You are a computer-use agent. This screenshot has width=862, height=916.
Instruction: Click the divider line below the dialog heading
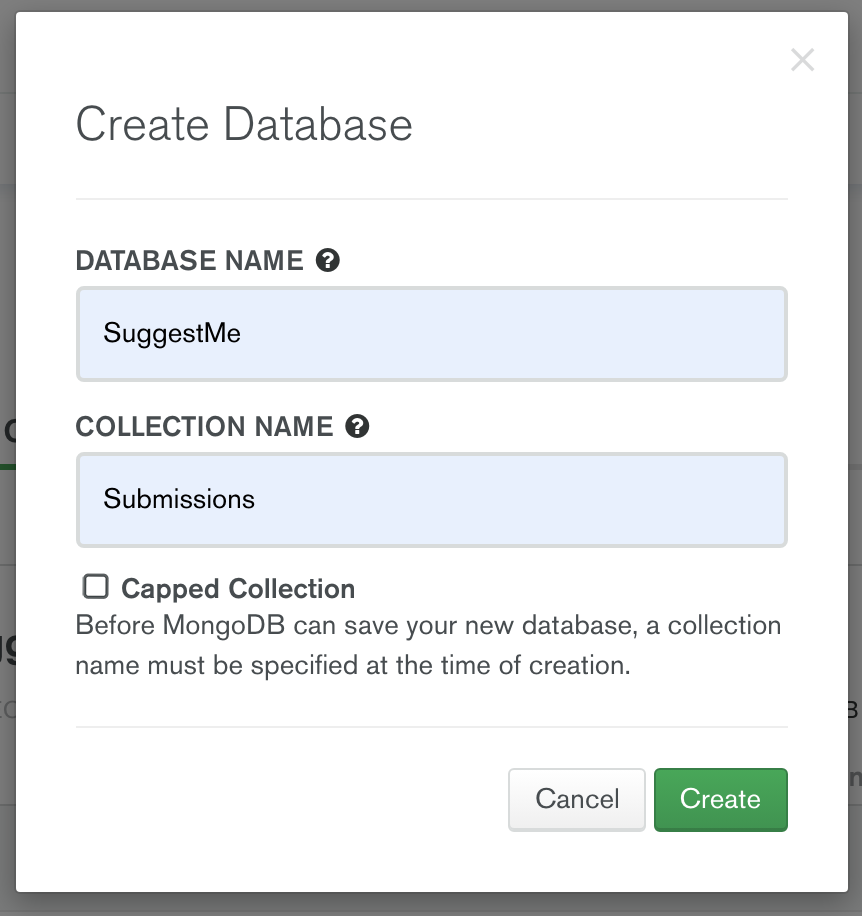click(x=431, y=199)
